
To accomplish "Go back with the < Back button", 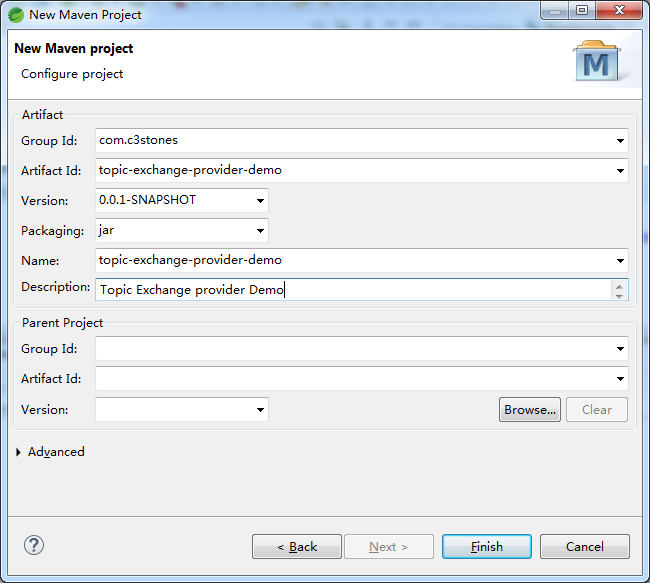I will pos(297,547).
